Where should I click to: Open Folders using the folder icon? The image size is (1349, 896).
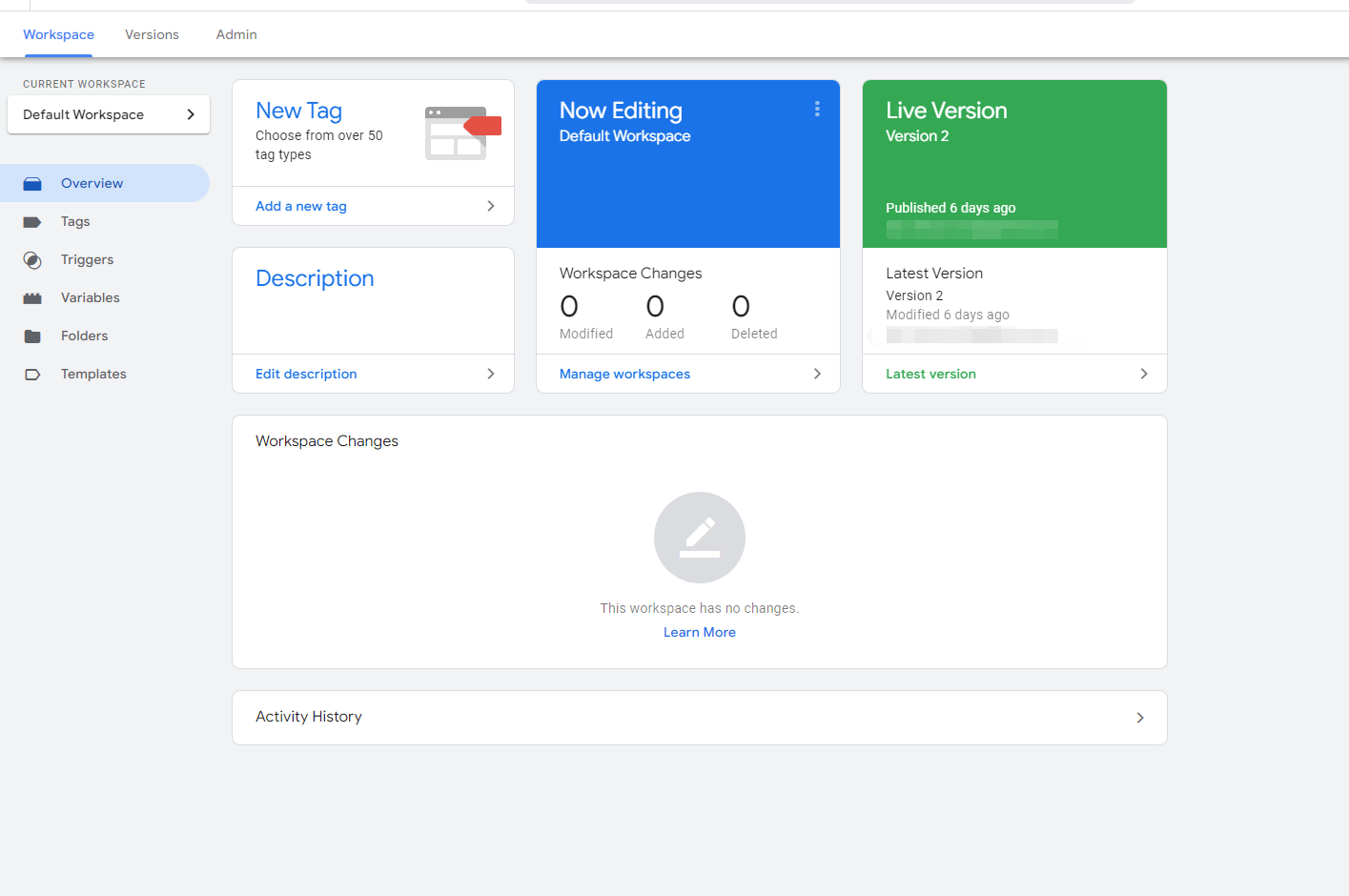(32, 336)
